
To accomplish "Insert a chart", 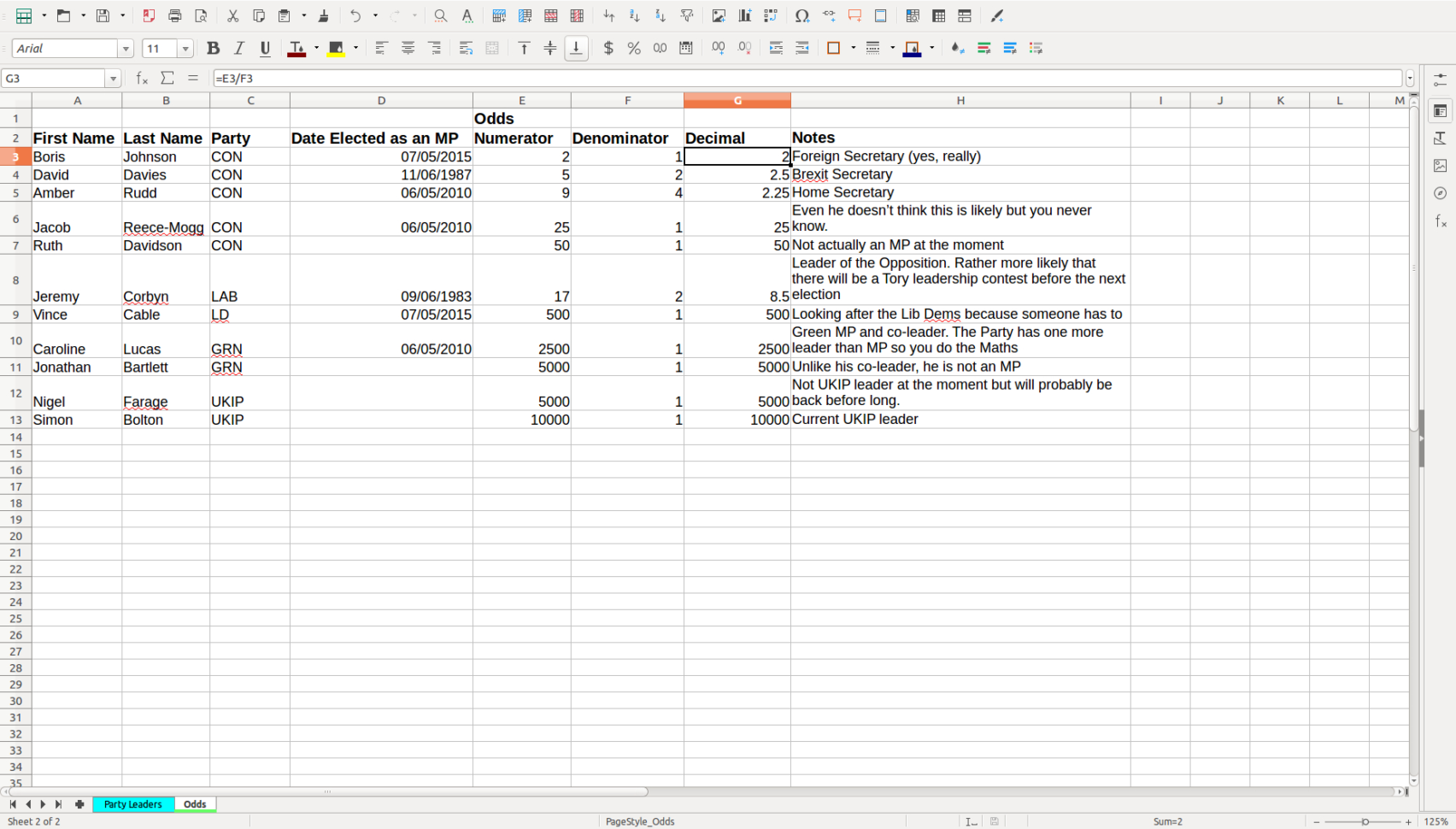I will pos(744,15).
